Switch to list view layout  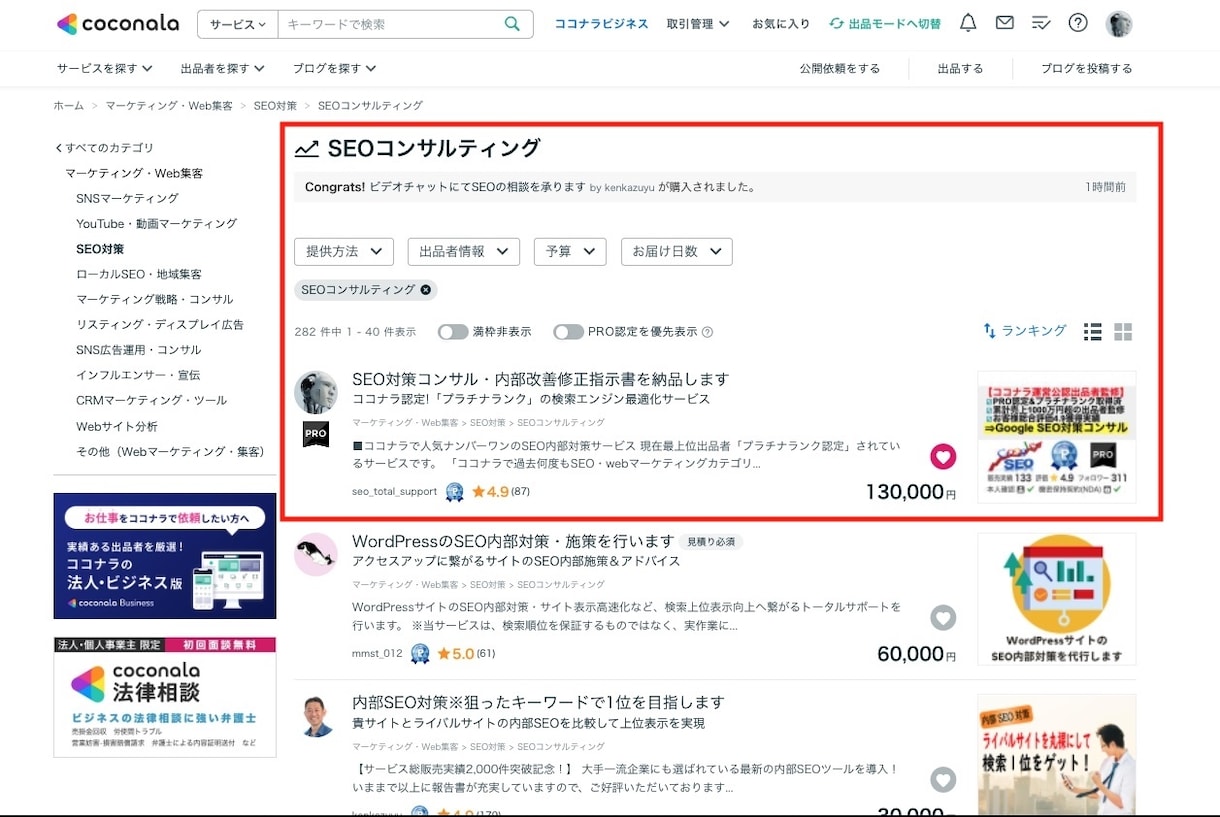[1093, 332]
